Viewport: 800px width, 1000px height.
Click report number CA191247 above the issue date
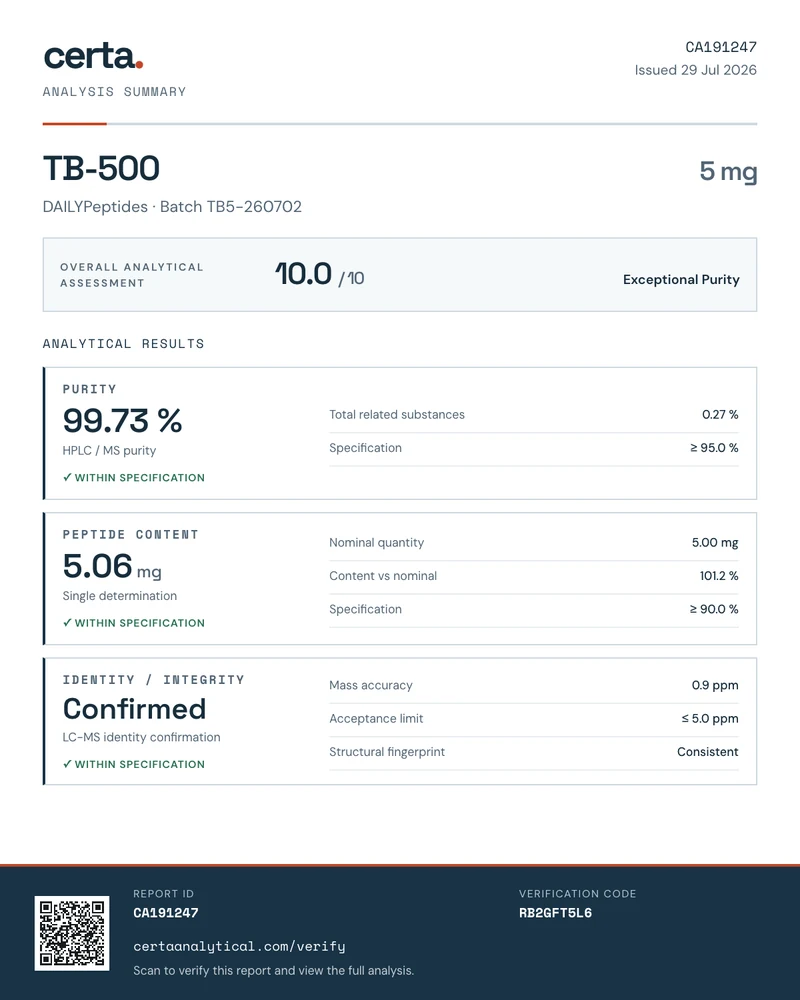[721, 47]
